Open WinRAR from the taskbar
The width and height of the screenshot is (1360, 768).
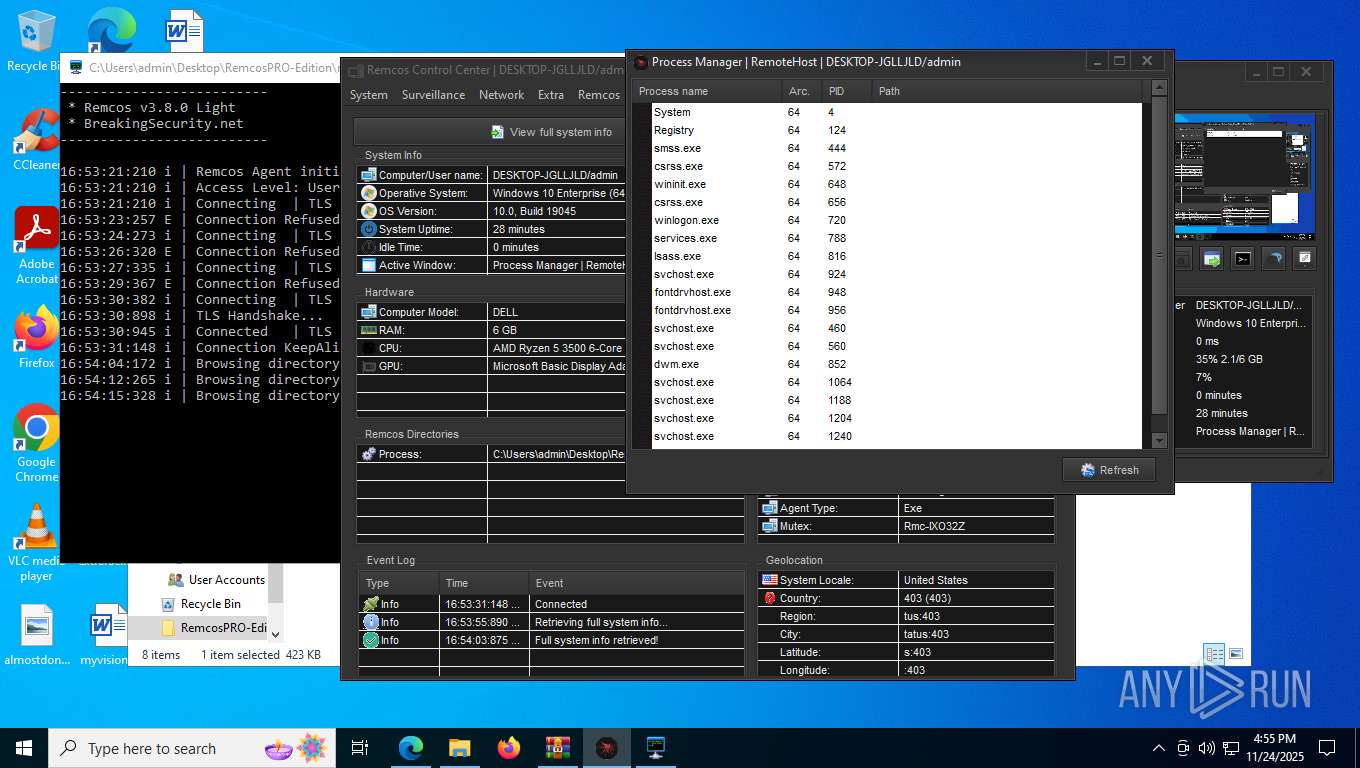pyautogui.click(x=558, y=748)
